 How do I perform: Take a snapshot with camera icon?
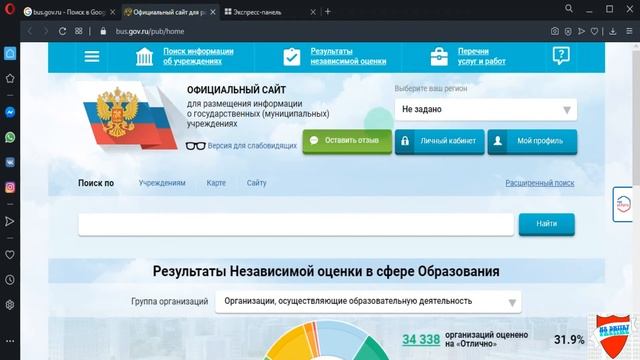(x=555, y=31)
